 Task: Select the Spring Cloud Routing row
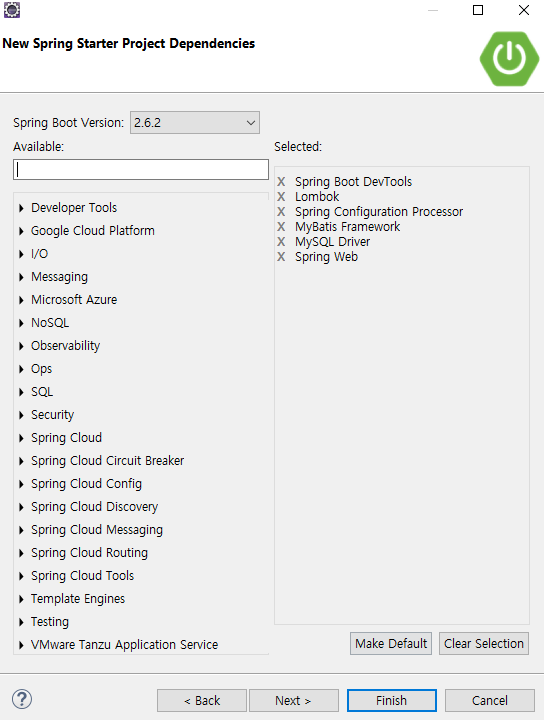pos(90,552)
